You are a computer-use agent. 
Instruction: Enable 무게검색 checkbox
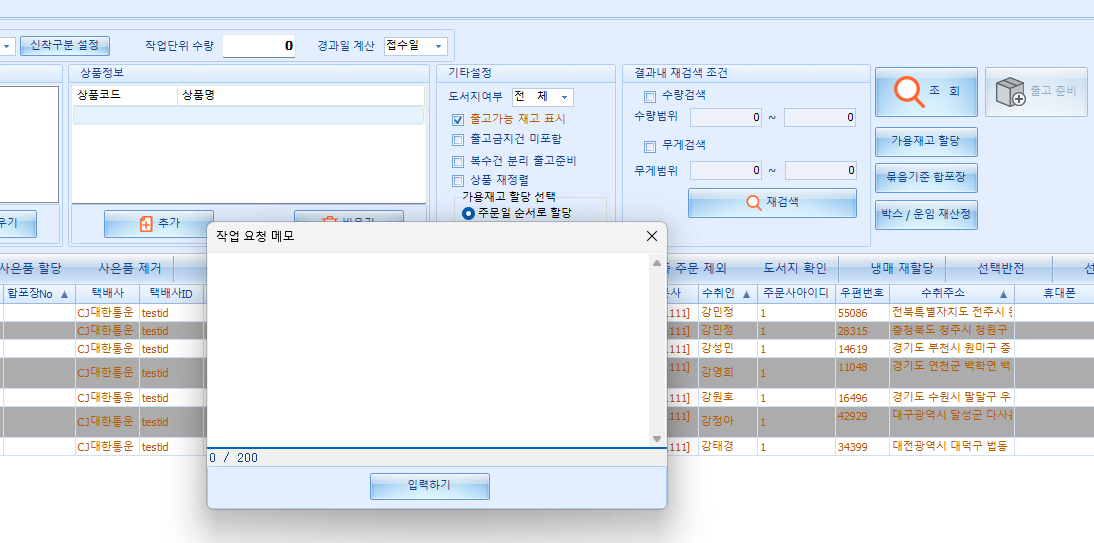tap(650, 145)
